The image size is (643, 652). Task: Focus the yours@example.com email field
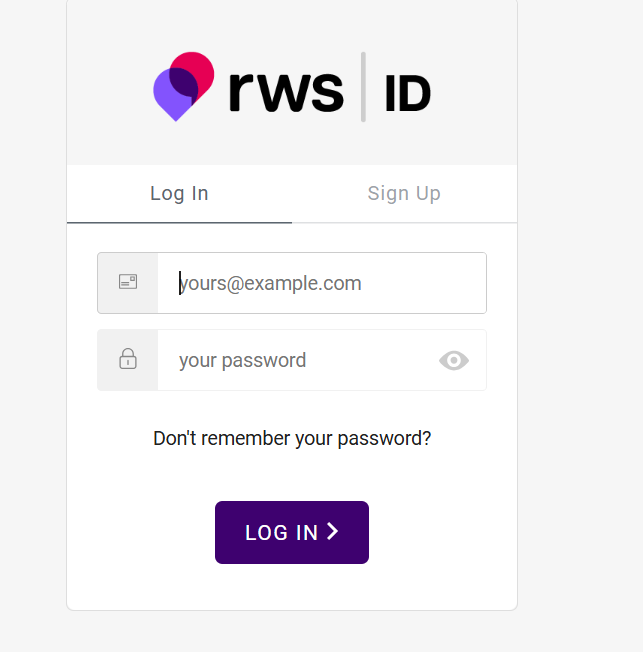point(320,283)
